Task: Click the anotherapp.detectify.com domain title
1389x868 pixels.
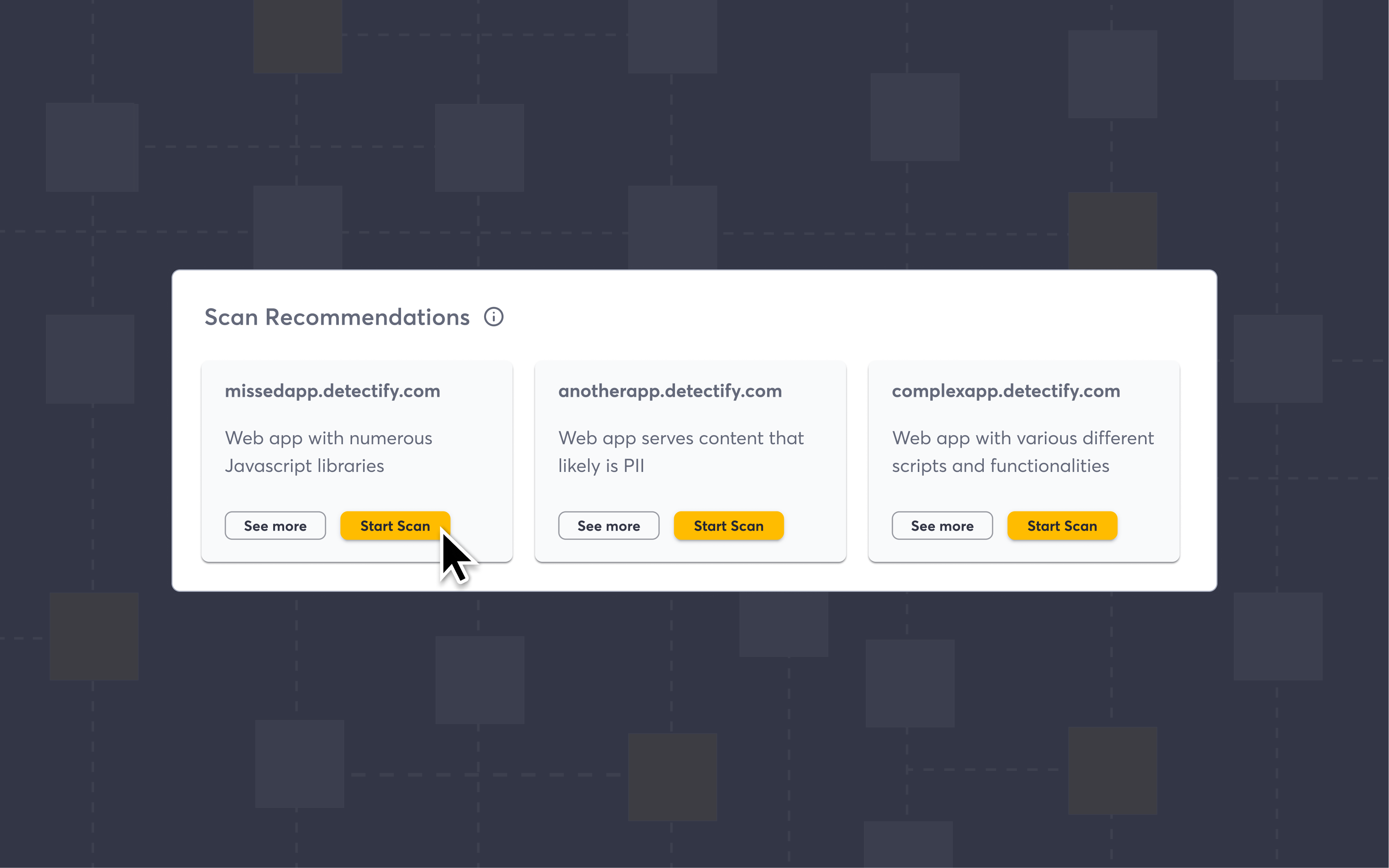Action: [x=670, y=391]
